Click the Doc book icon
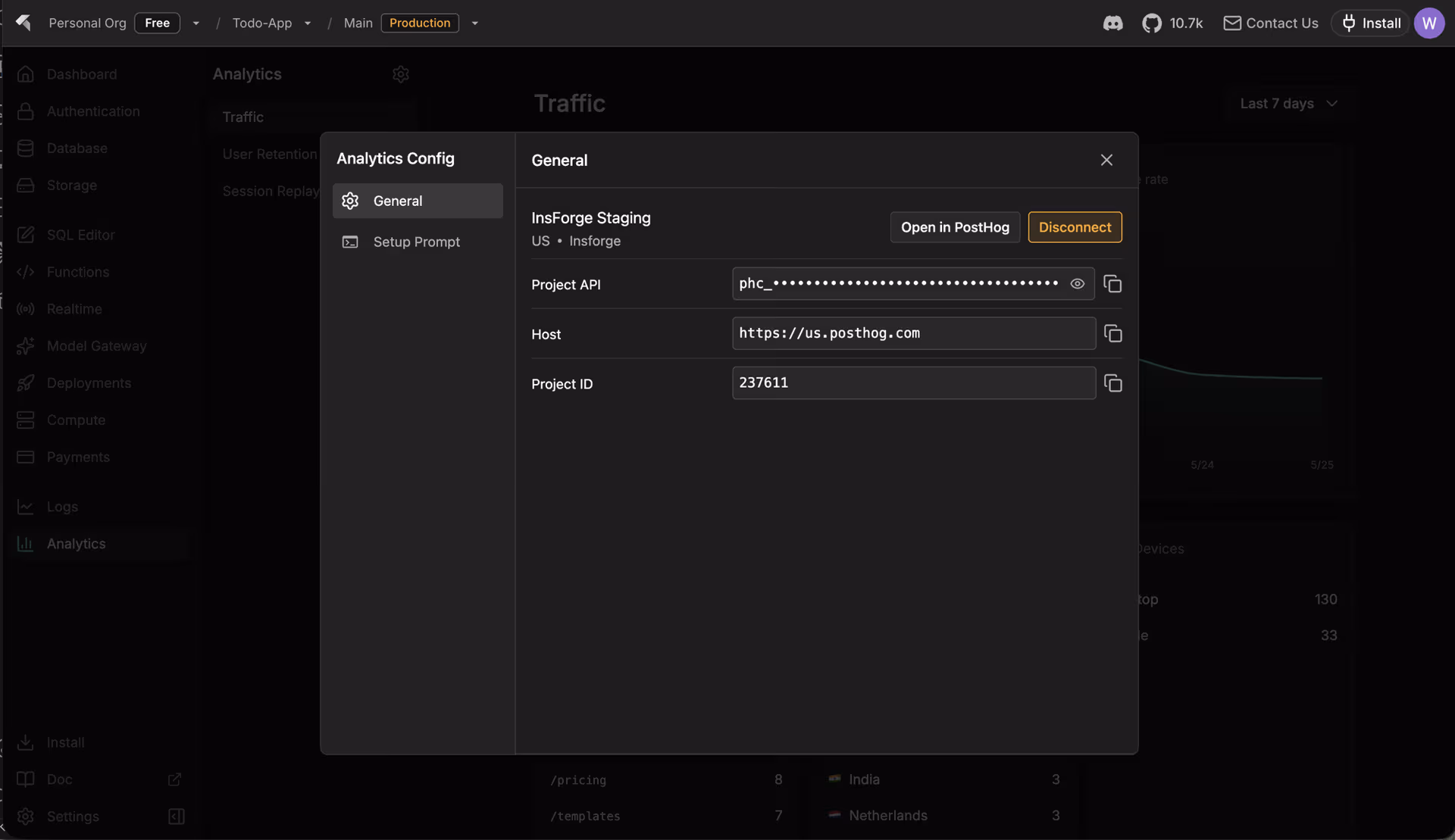Screen dimensions: 1455x840 (26, 779)
